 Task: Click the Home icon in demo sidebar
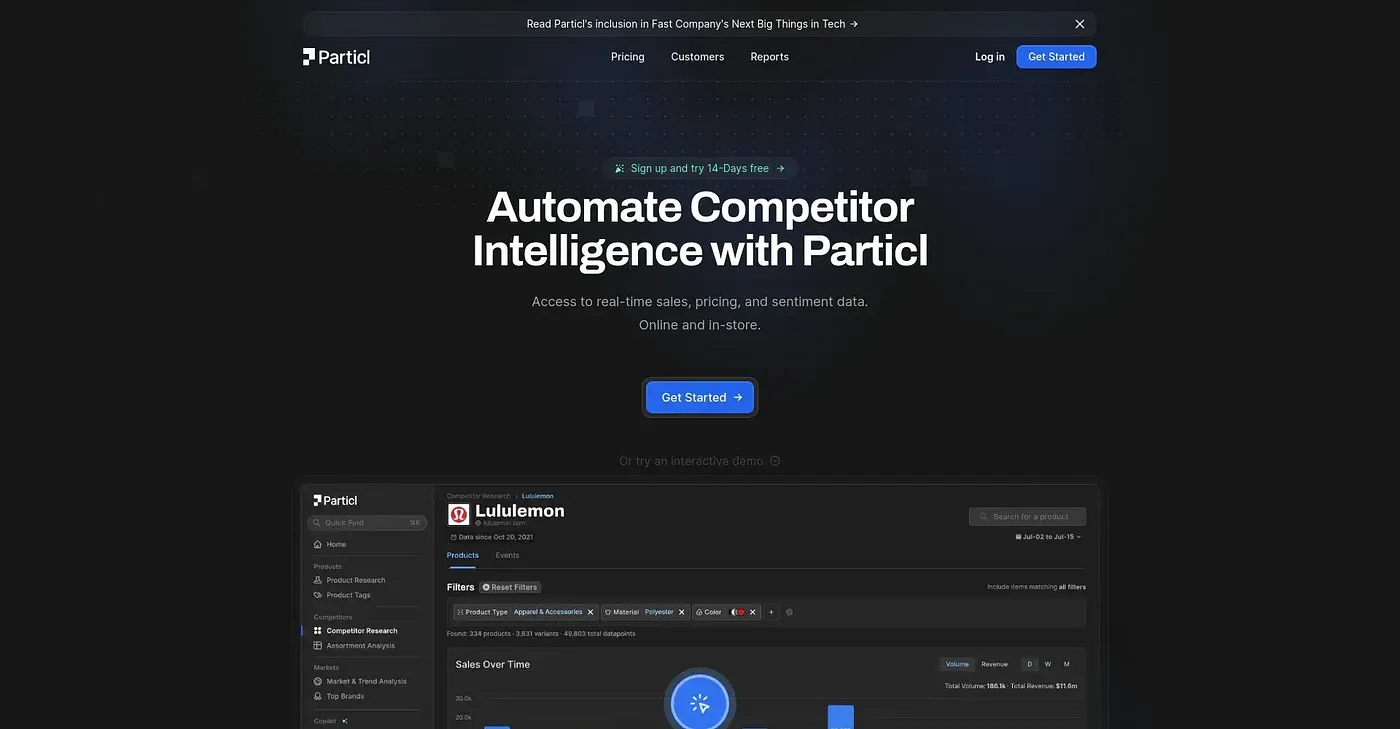coord(318,544)
